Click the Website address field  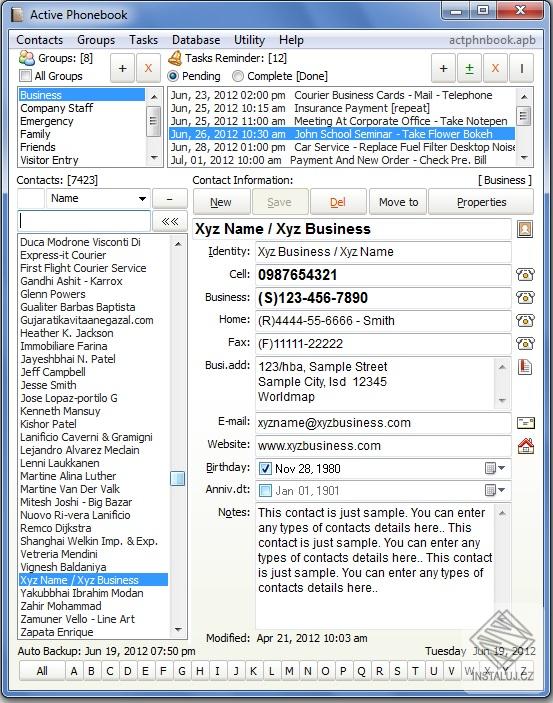pyautogui.click(x=383, y=446)
